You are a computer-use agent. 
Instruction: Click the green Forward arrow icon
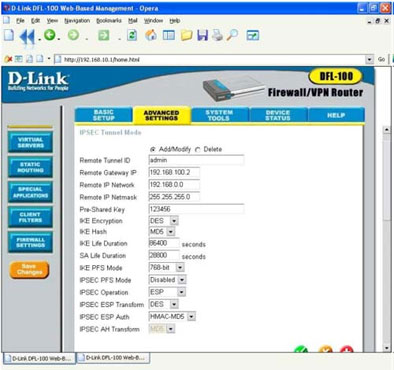[73, 35]
